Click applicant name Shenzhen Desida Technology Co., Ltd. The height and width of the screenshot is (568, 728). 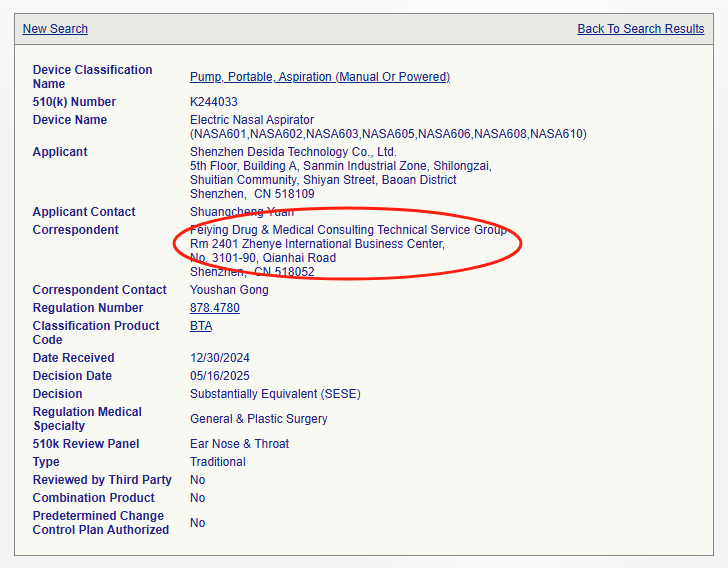(x=293, y=152)
